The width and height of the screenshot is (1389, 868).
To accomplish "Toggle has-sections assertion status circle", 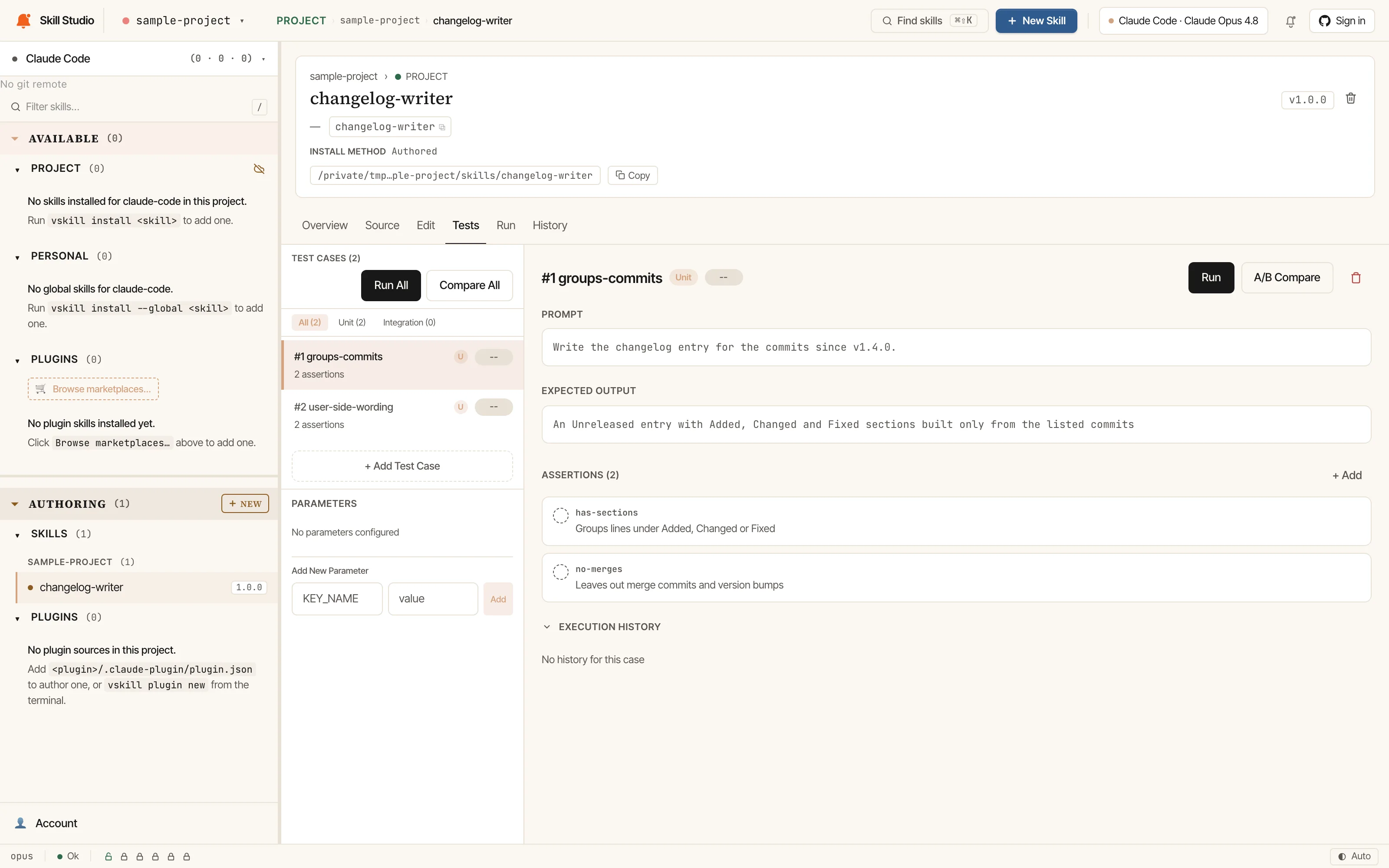I will click(560, 515).
